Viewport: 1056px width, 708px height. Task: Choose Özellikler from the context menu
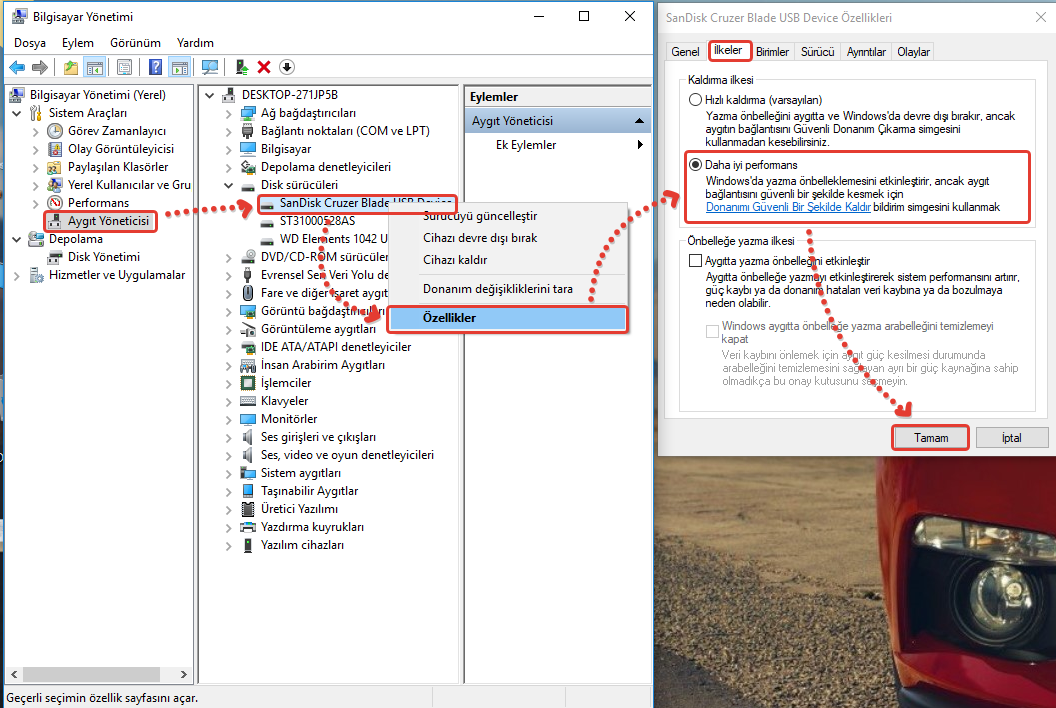click(x=448, y=318)
